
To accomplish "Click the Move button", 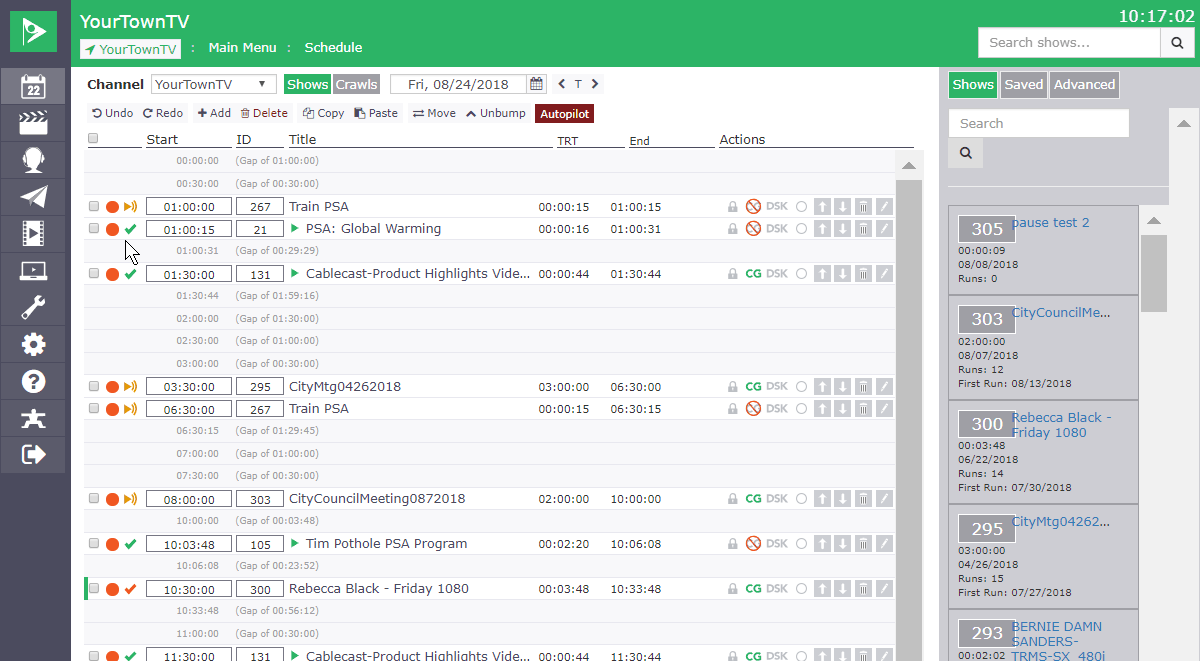I will tap(434, 113).
